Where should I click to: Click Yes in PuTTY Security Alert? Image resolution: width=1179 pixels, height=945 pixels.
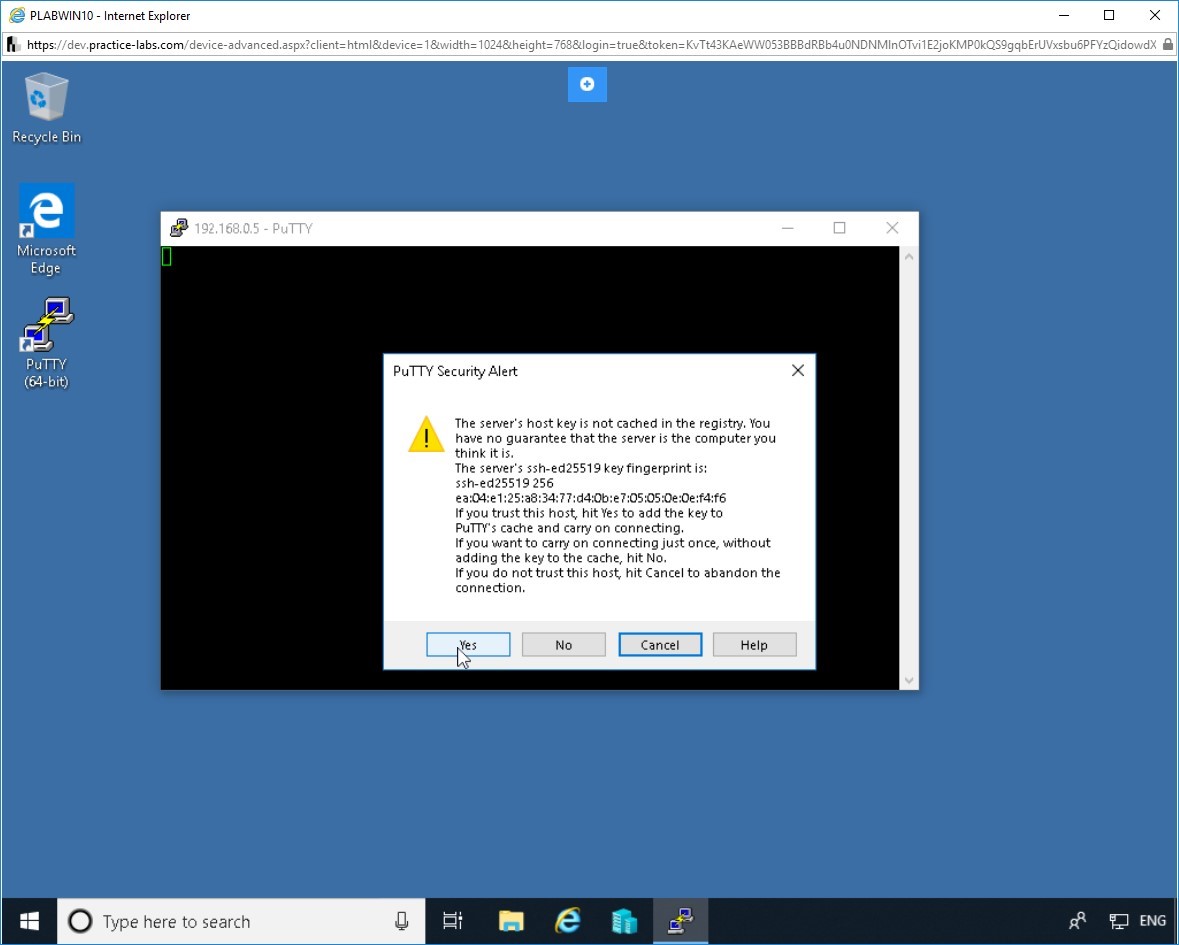468,644
